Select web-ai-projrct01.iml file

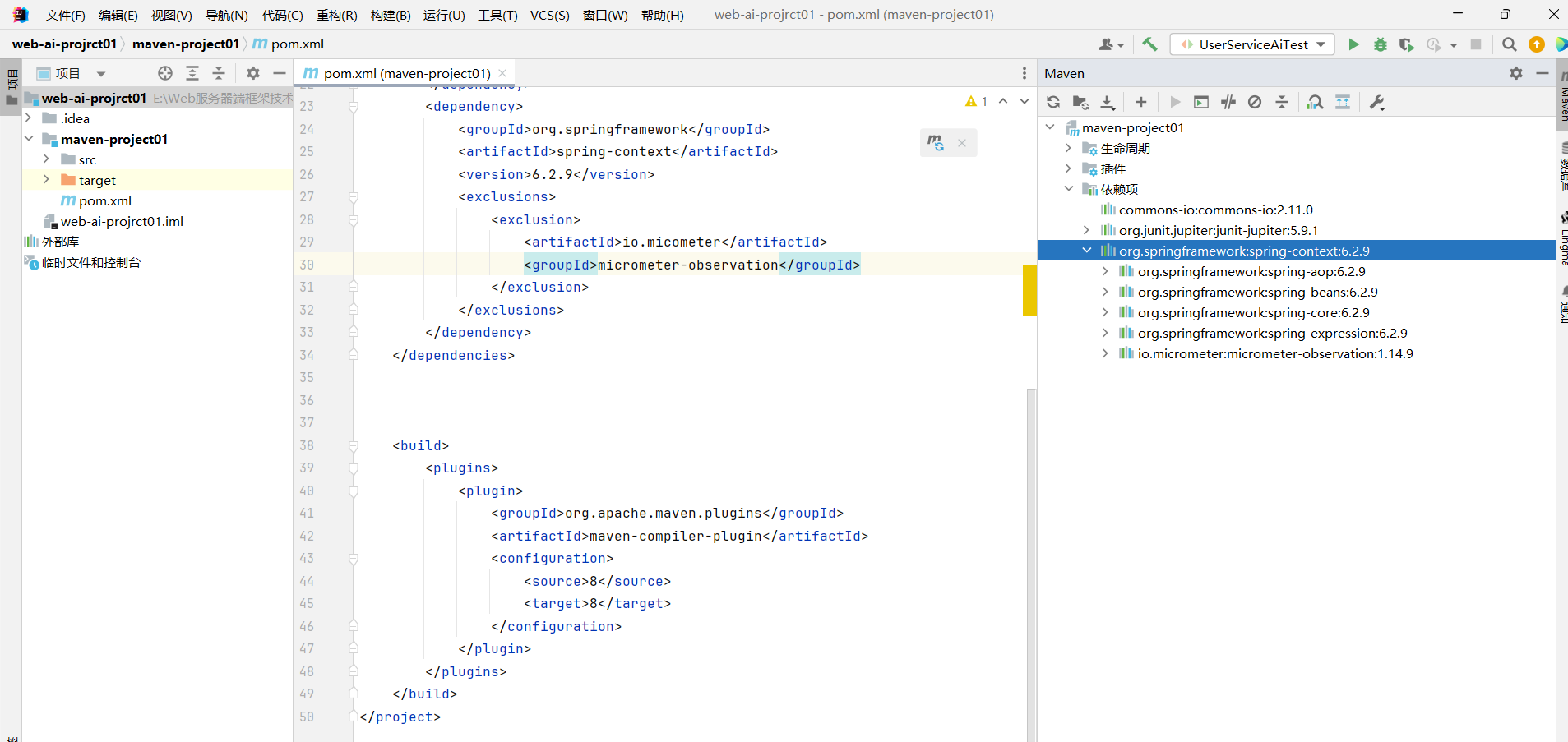pos(122,221)
